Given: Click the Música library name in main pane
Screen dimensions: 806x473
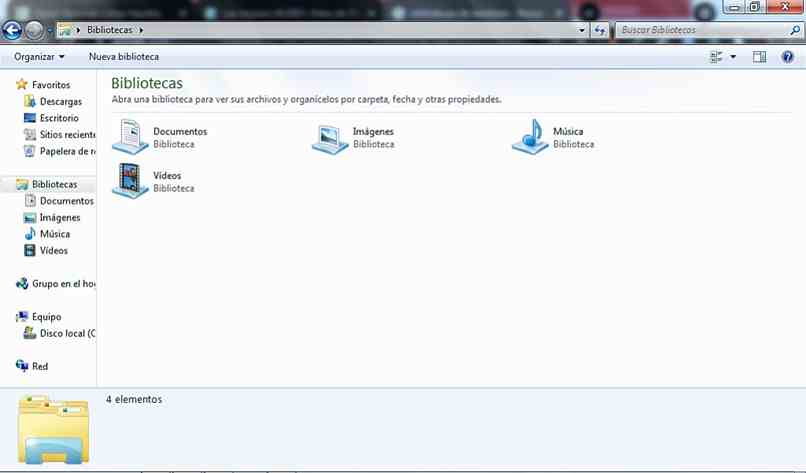Looking at the screenshot, I should coord(568,132).
